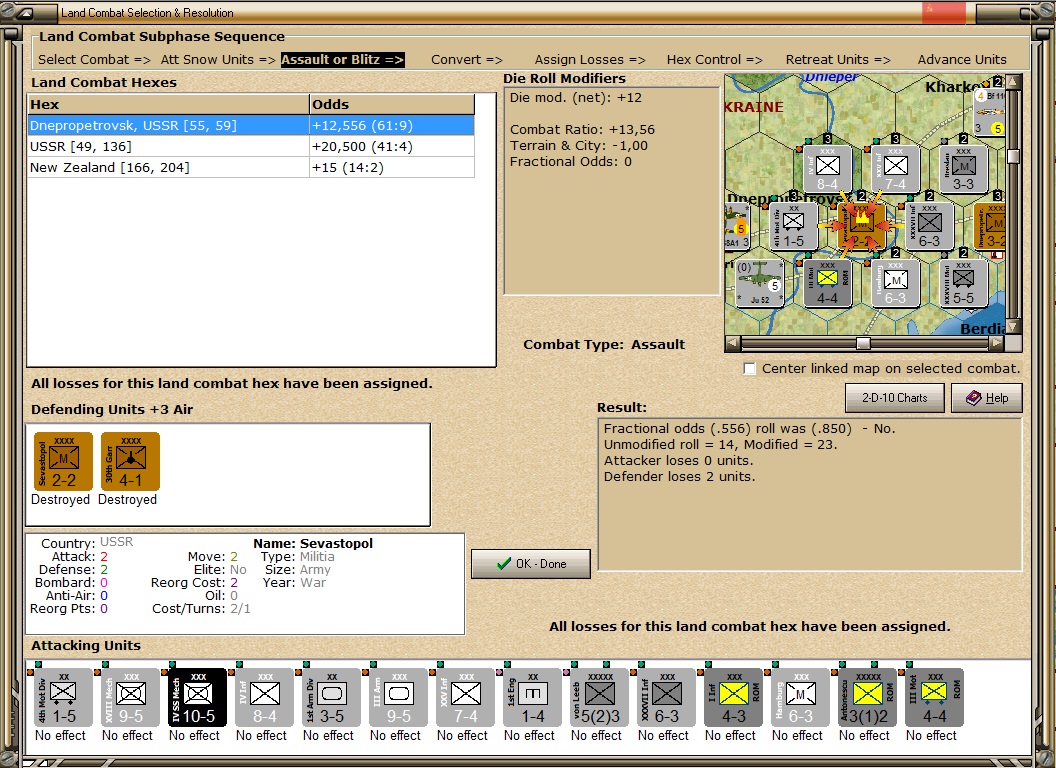Select the XVIII Mech 9-5 attacking unit
This screenshot has width=1056, height=768.
[130, 697]
